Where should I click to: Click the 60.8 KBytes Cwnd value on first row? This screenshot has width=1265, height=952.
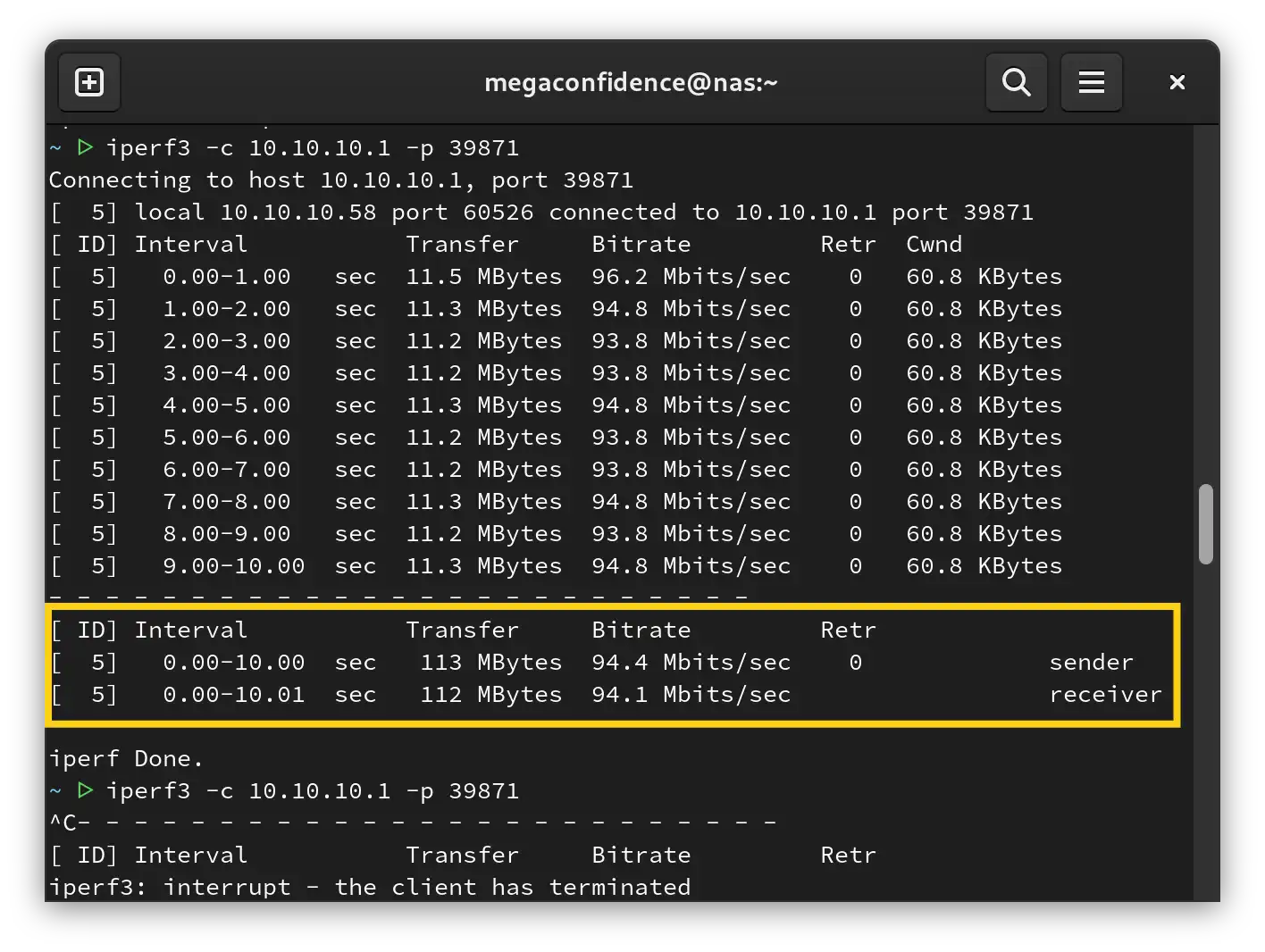[984, 276]
